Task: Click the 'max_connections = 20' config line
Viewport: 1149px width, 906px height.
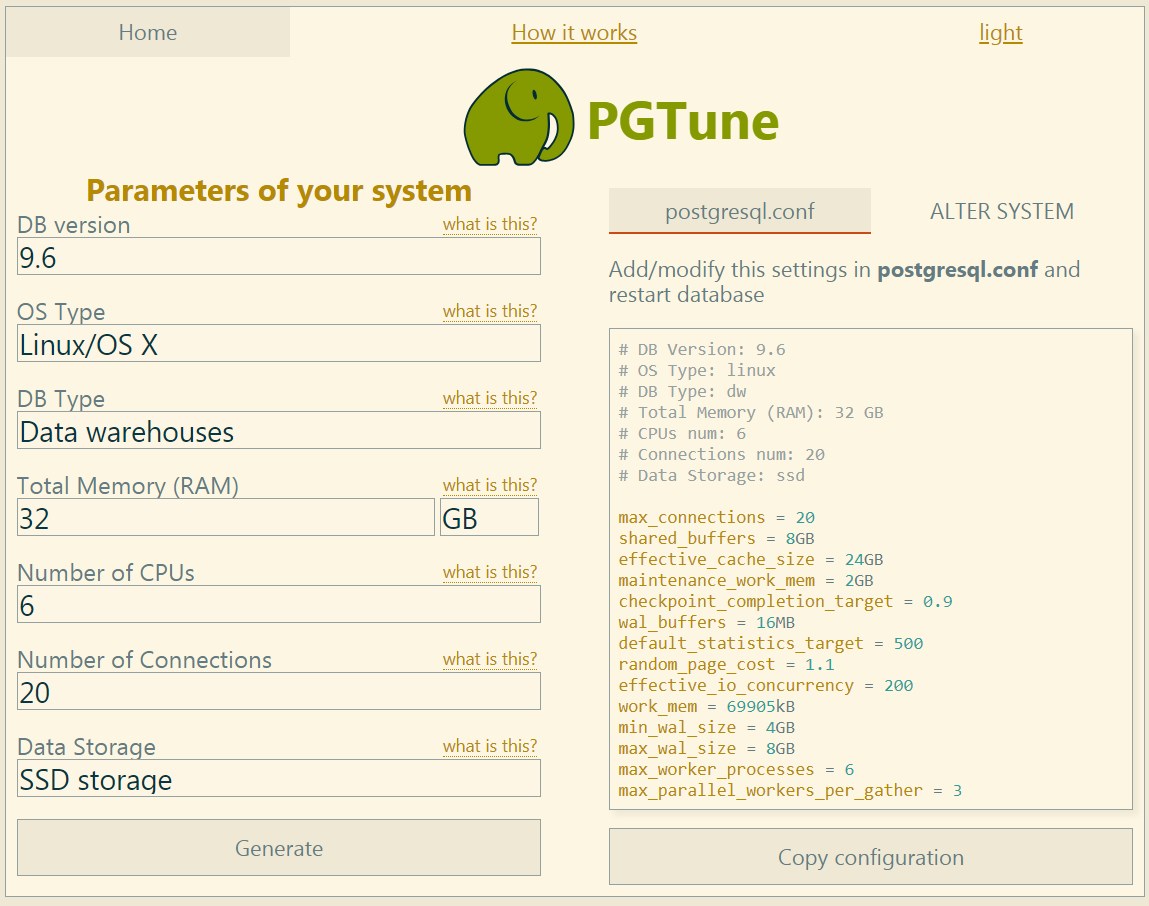Action: [717, 518]
